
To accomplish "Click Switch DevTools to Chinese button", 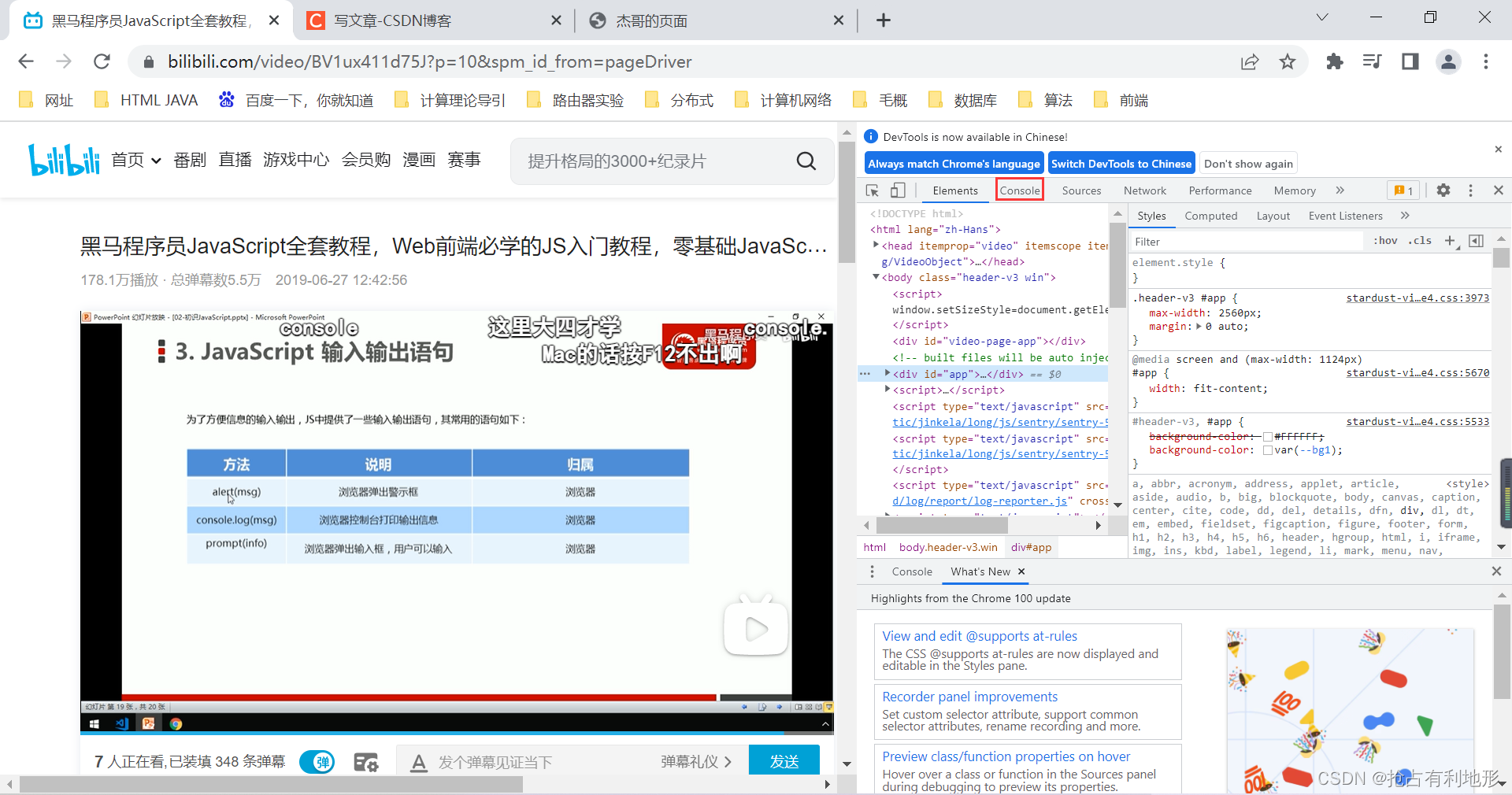I will (1121, 164).
